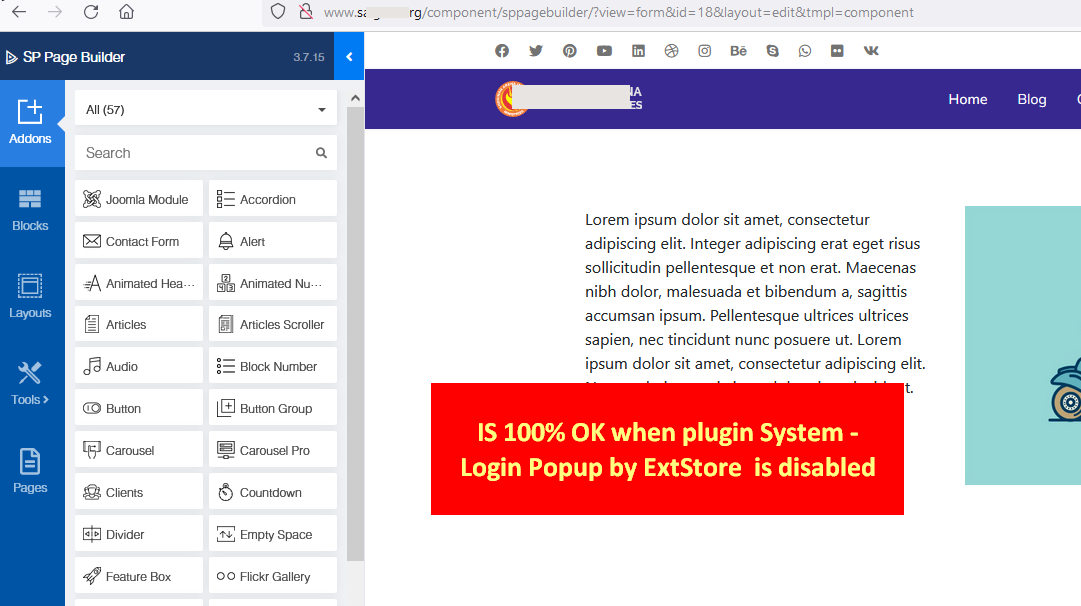Expand the Tools menu
This screenshot has width=1081, height=606.
pos(30,384)
